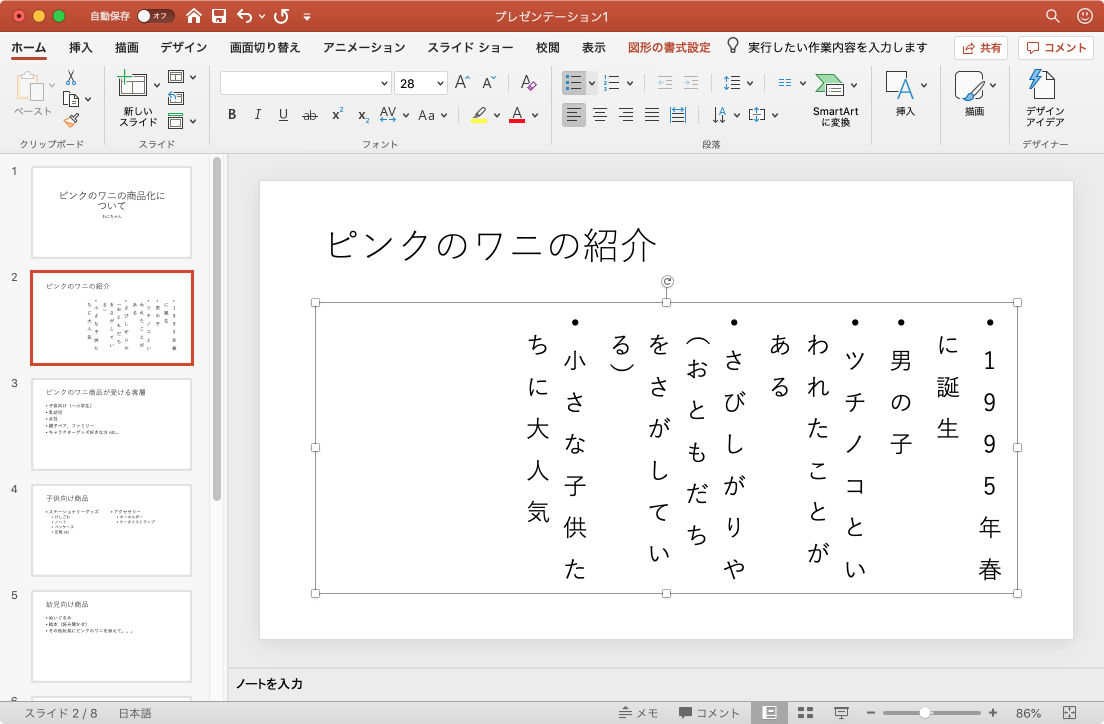The width and height of the screenshot is (1104, 724).
Task: Expand the line spacing dropdown arrow
Action: (750, 84)
